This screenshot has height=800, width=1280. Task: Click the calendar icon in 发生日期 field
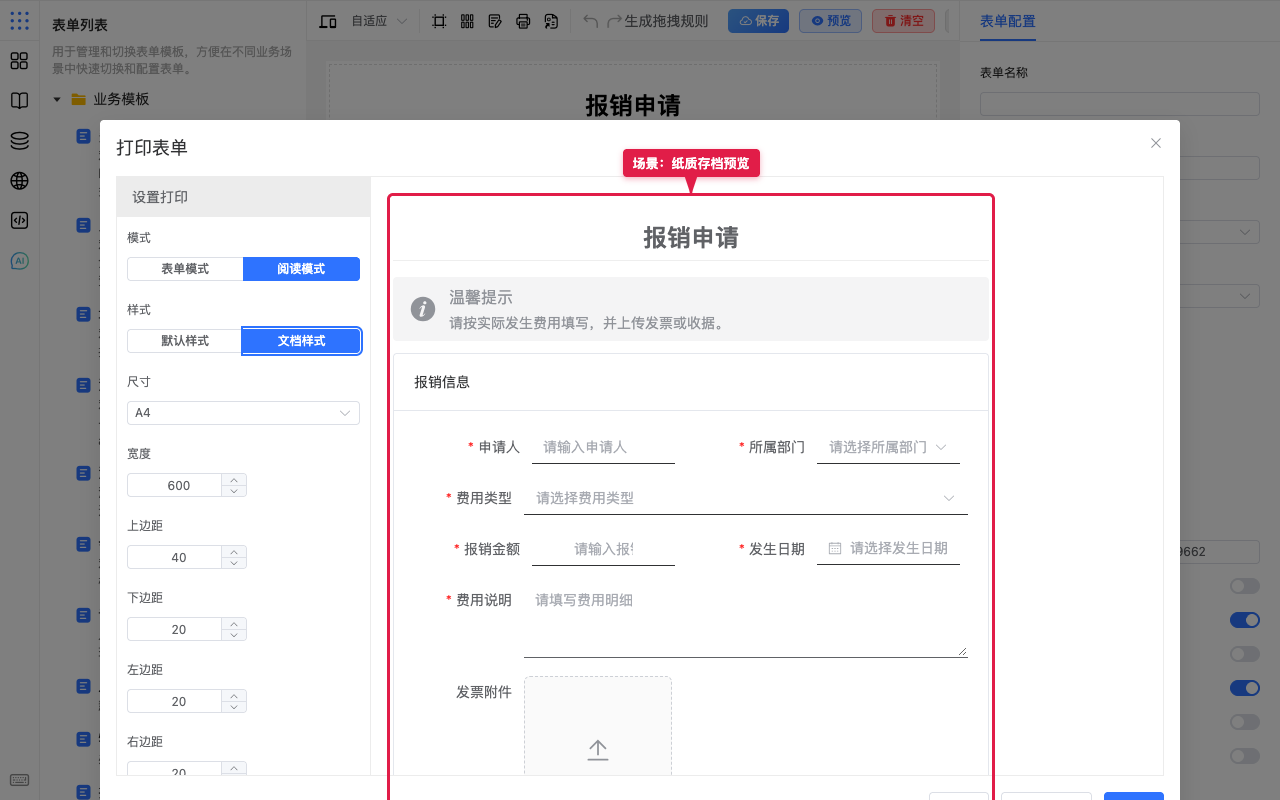pos(835,548)
